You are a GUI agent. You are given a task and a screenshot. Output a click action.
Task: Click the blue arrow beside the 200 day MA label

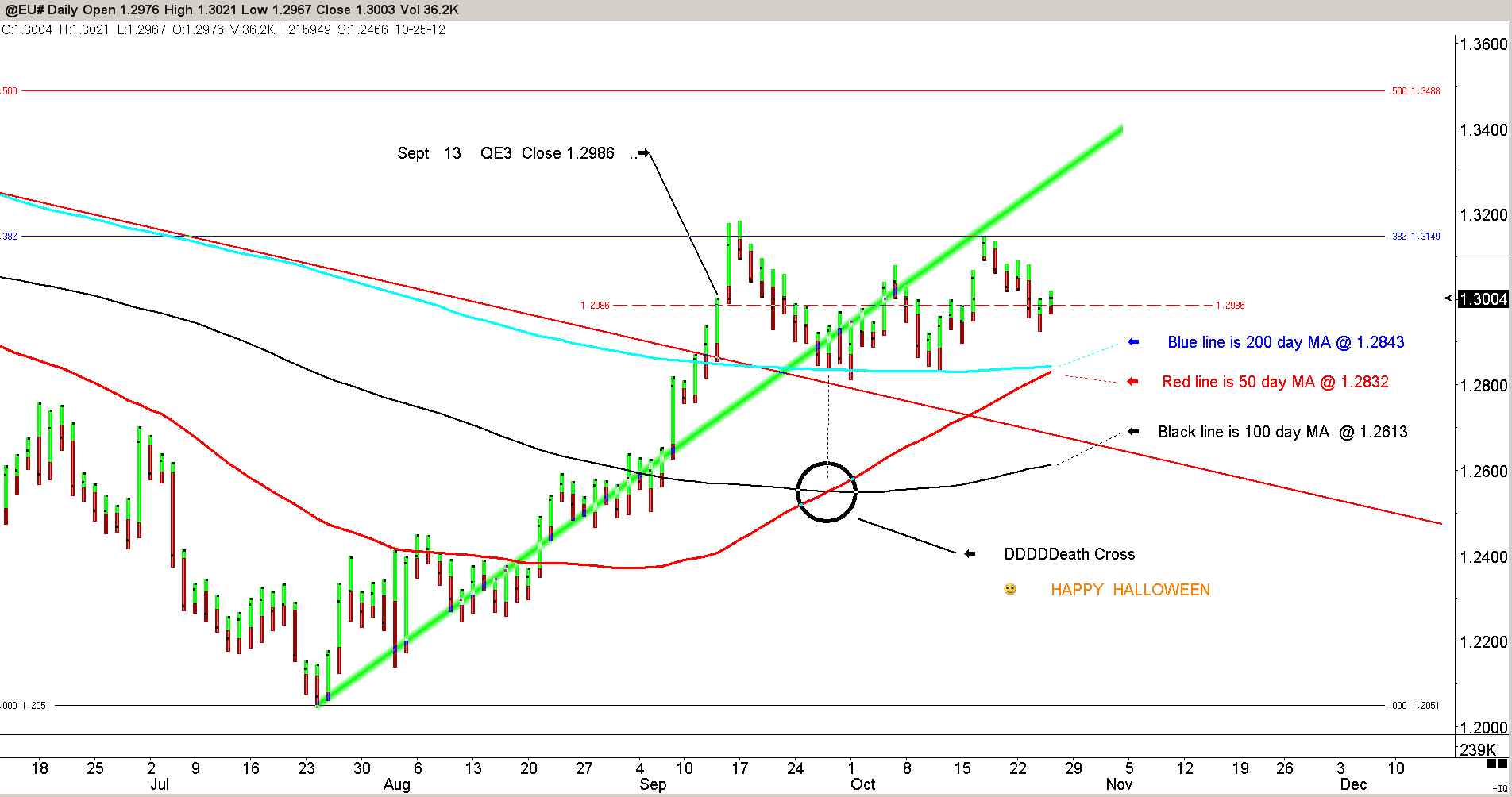click(x=1133, y=342)
